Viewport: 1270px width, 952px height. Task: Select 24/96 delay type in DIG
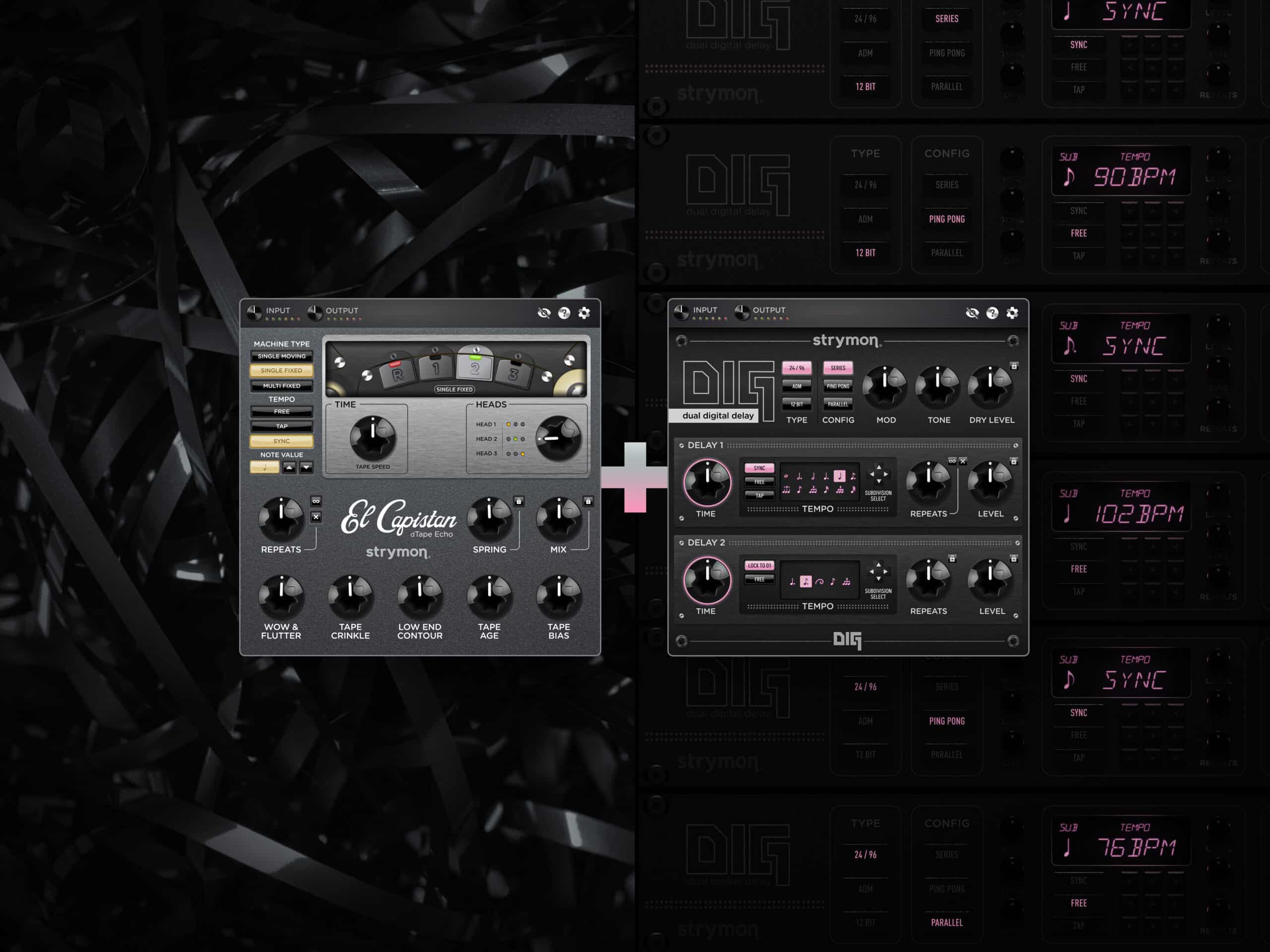797,368
